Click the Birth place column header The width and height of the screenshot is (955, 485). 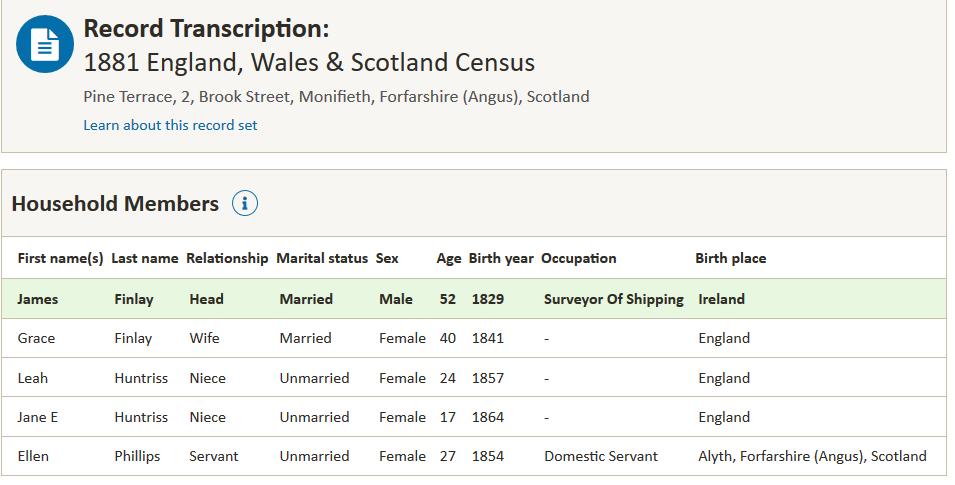point(731,258)
